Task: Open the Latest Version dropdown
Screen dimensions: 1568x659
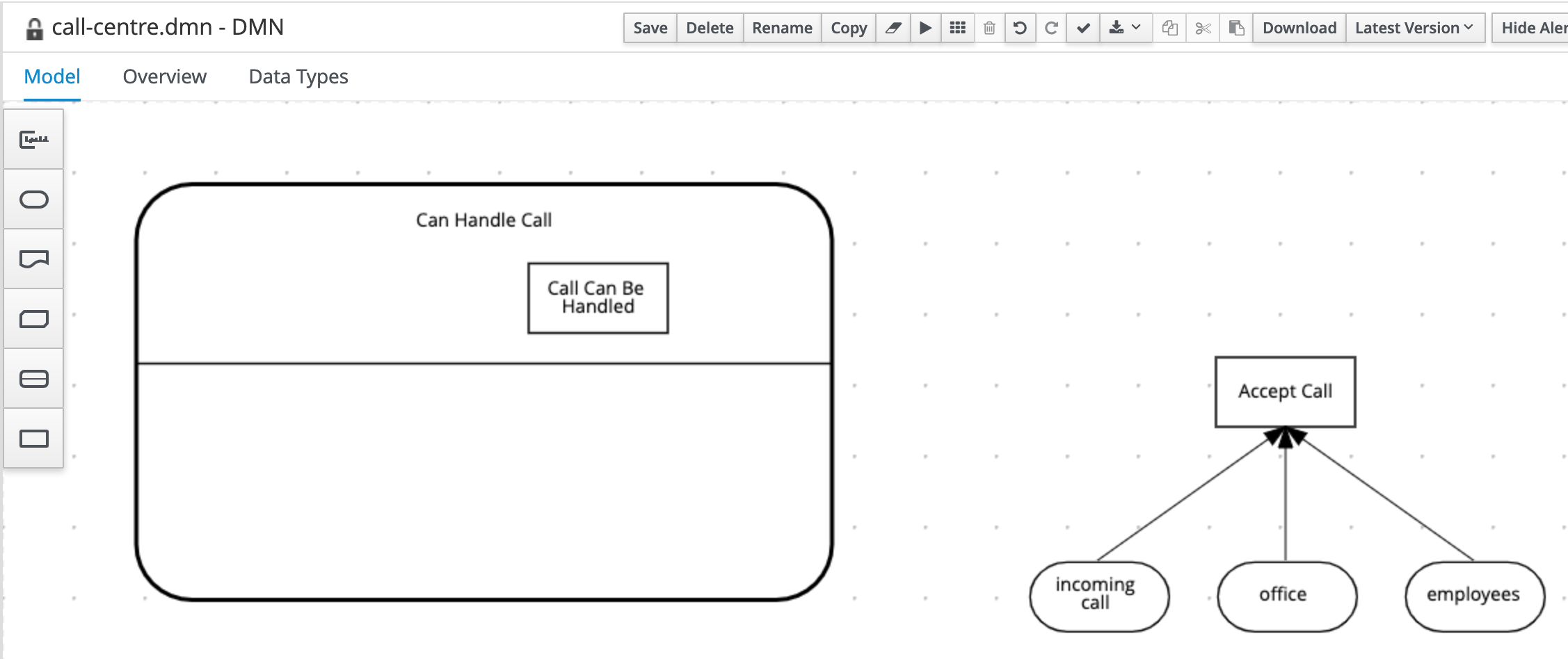Action: tap(1415, 28)
